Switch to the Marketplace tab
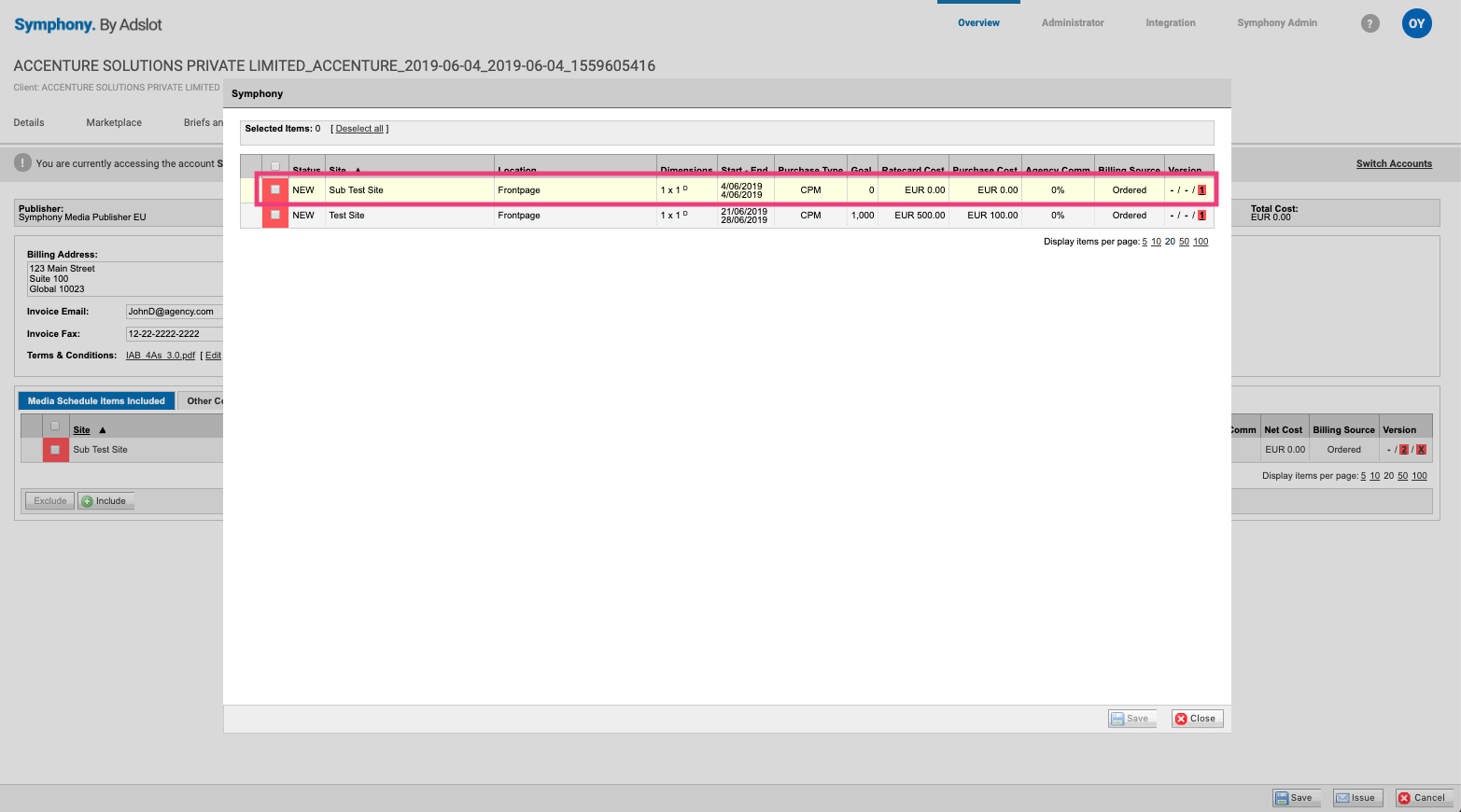1461x812 pixels. pos(114,122)
